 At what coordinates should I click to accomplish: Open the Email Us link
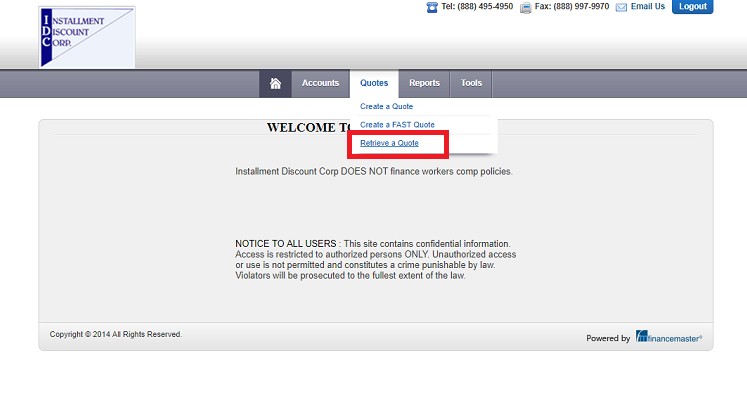647,7
